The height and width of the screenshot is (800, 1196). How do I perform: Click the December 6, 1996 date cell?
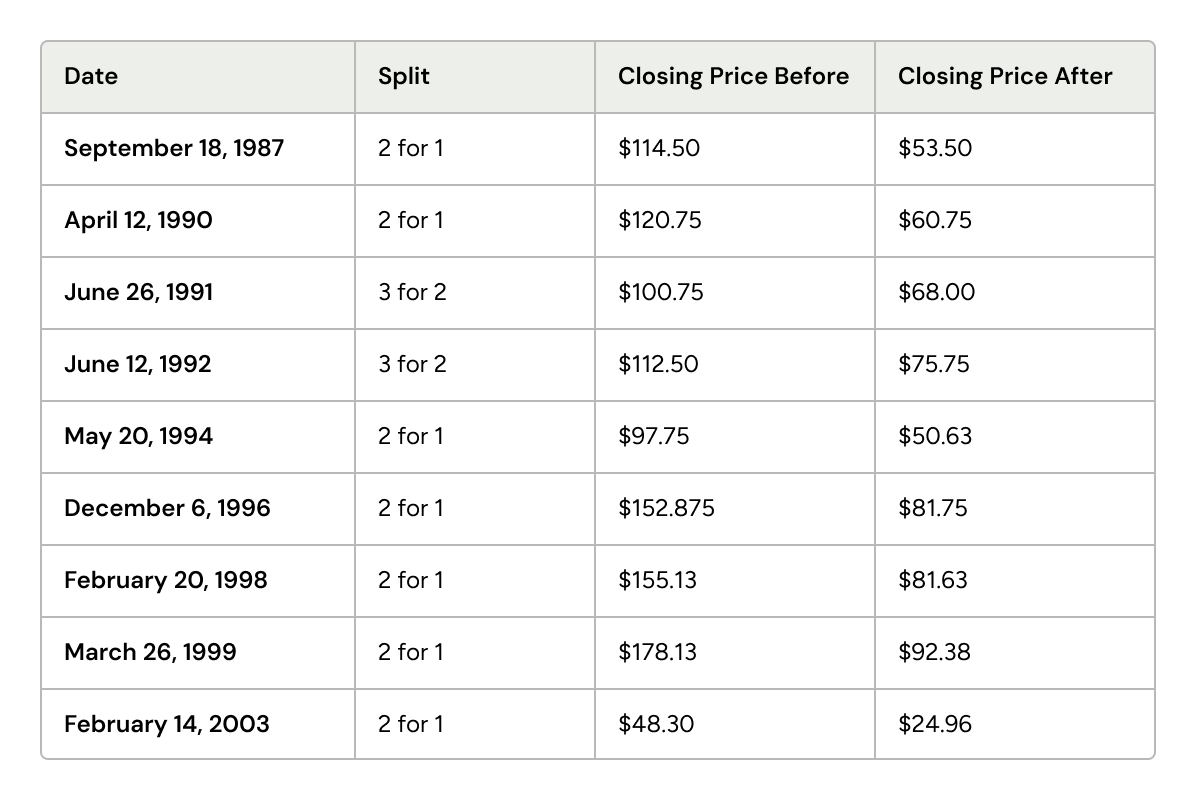167,508
